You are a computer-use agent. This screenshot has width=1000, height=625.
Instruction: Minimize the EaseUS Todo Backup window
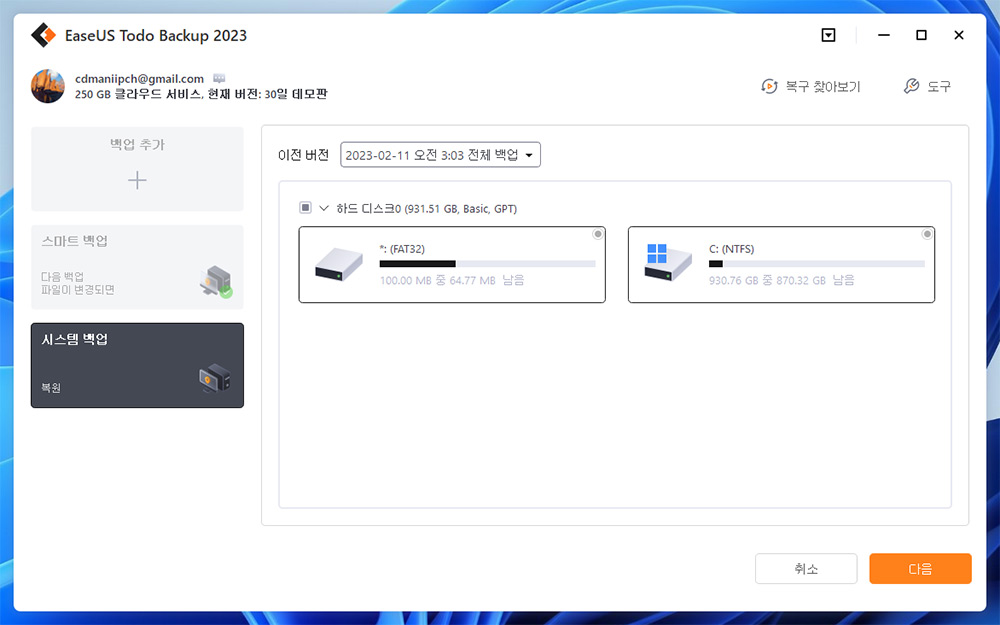883,35
